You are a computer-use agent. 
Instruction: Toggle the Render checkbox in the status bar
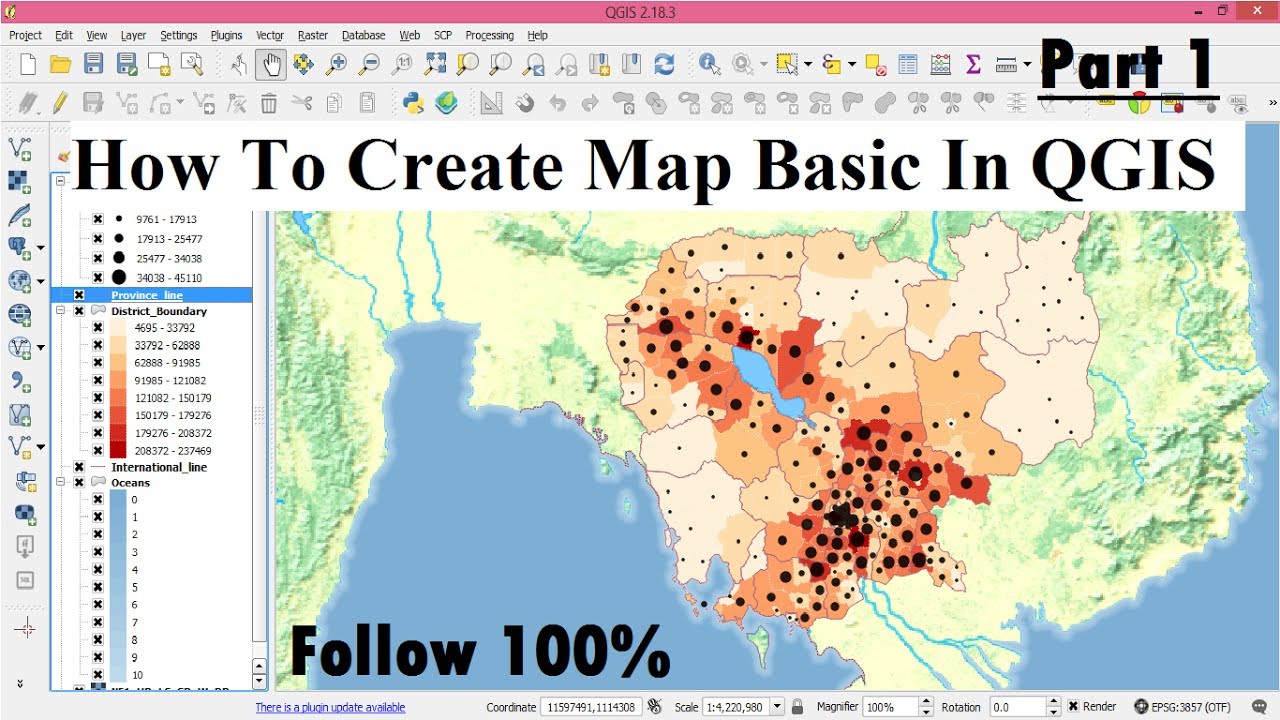1074,707
